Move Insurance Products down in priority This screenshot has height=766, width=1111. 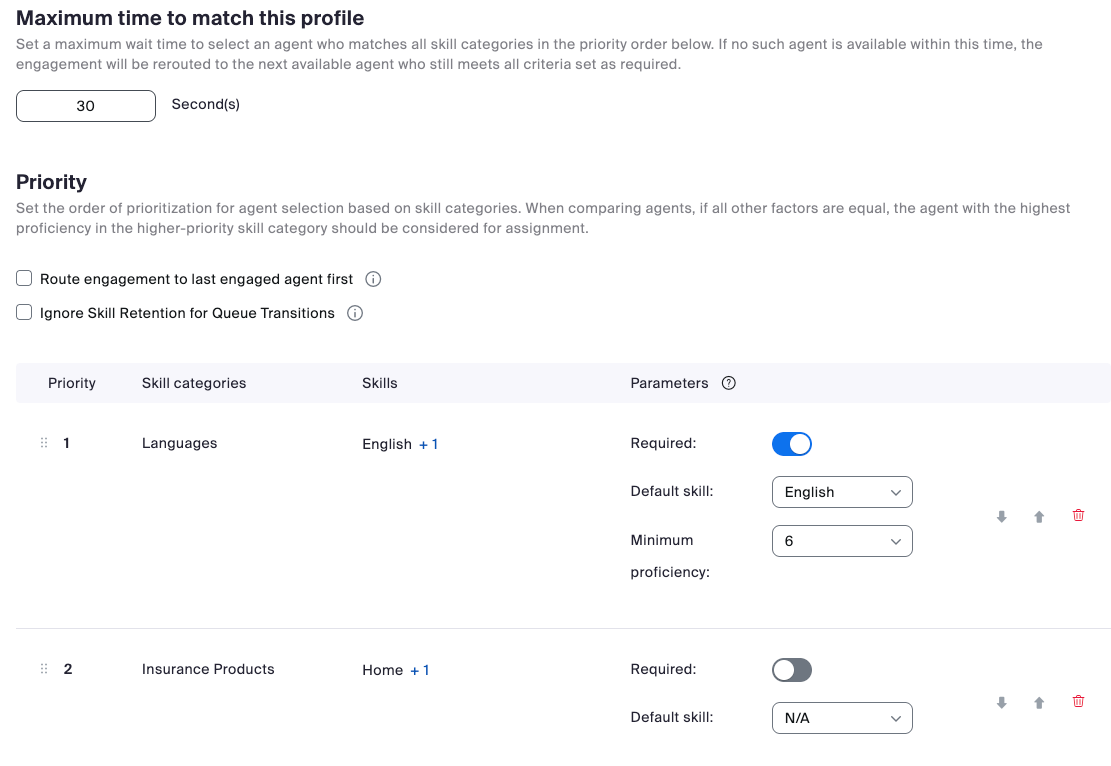(x=1001, y=703)
